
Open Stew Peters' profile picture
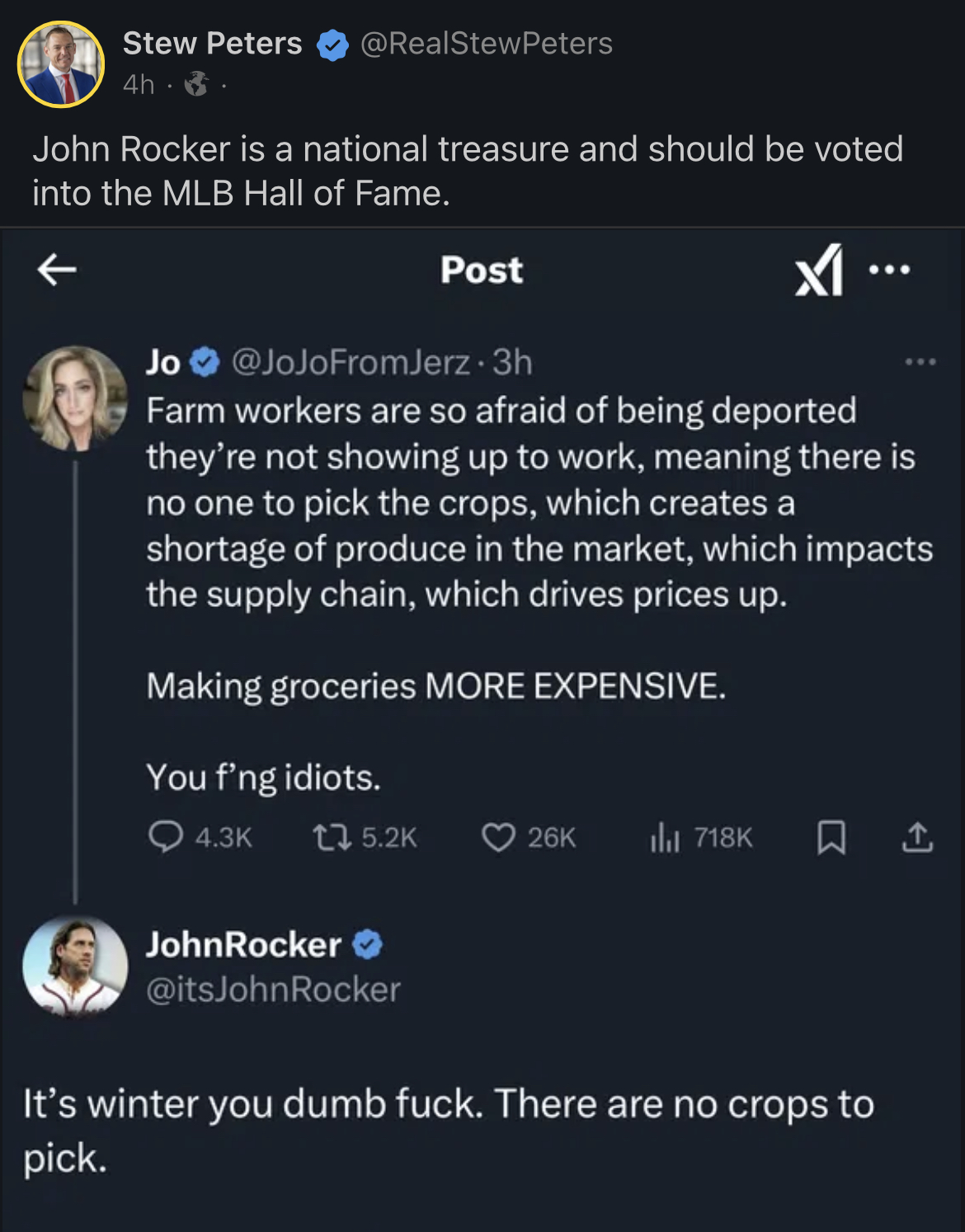point(61,64)
